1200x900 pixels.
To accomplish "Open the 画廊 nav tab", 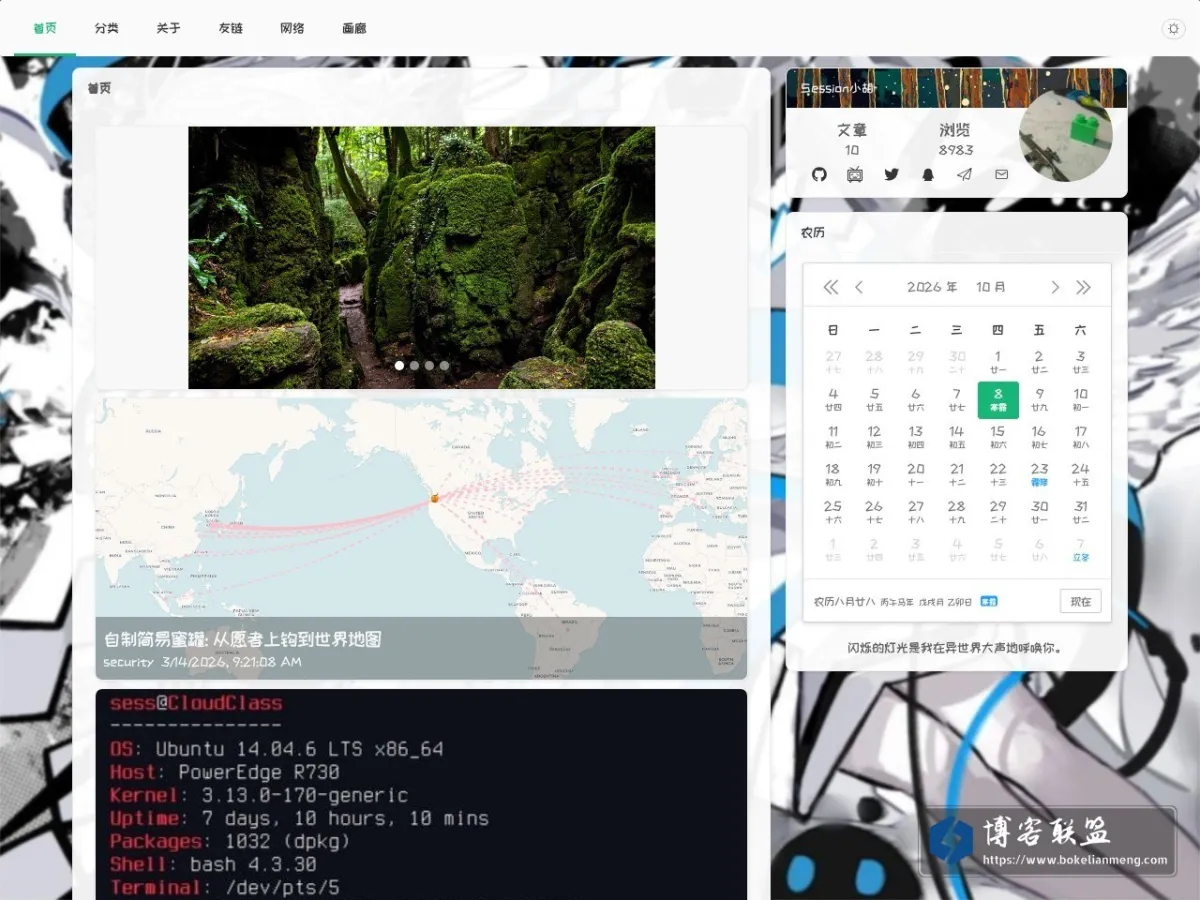I will coord(354,28).
